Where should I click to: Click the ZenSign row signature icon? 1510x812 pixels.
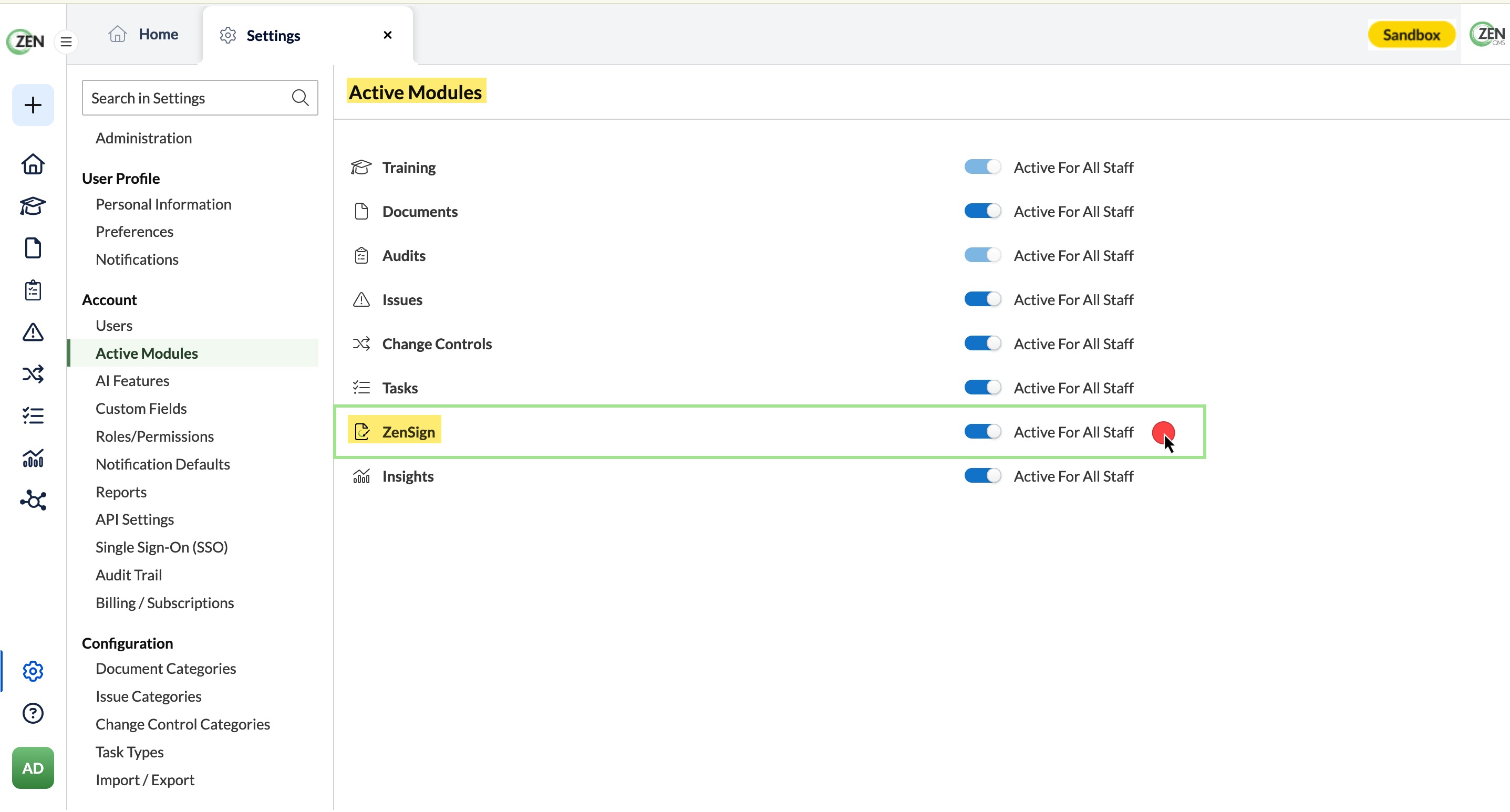(362, 432)
